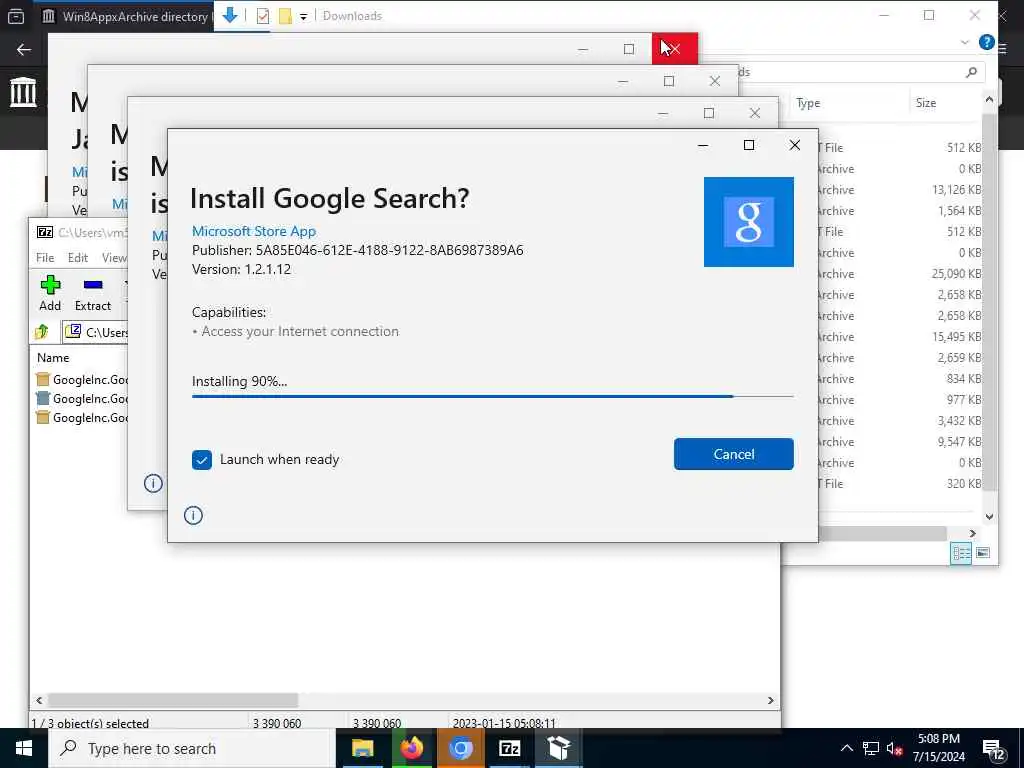The image size is (1024, 768).
Task: Open the Microsoft Store App link
Action: (253, 231)
